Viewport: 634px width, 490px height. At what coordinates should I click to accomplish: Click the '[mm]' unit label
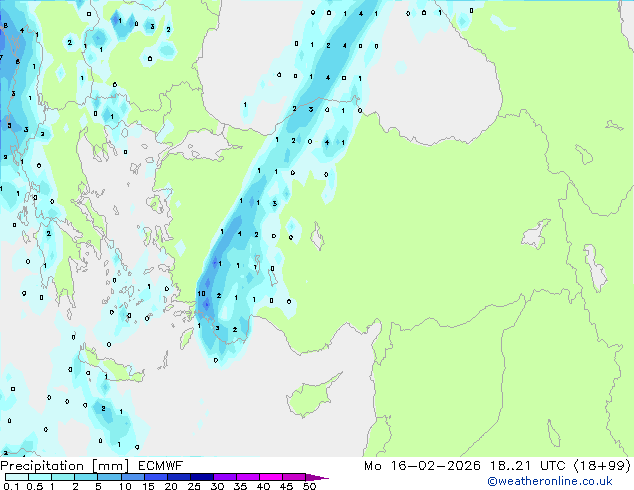pos(111,466)
